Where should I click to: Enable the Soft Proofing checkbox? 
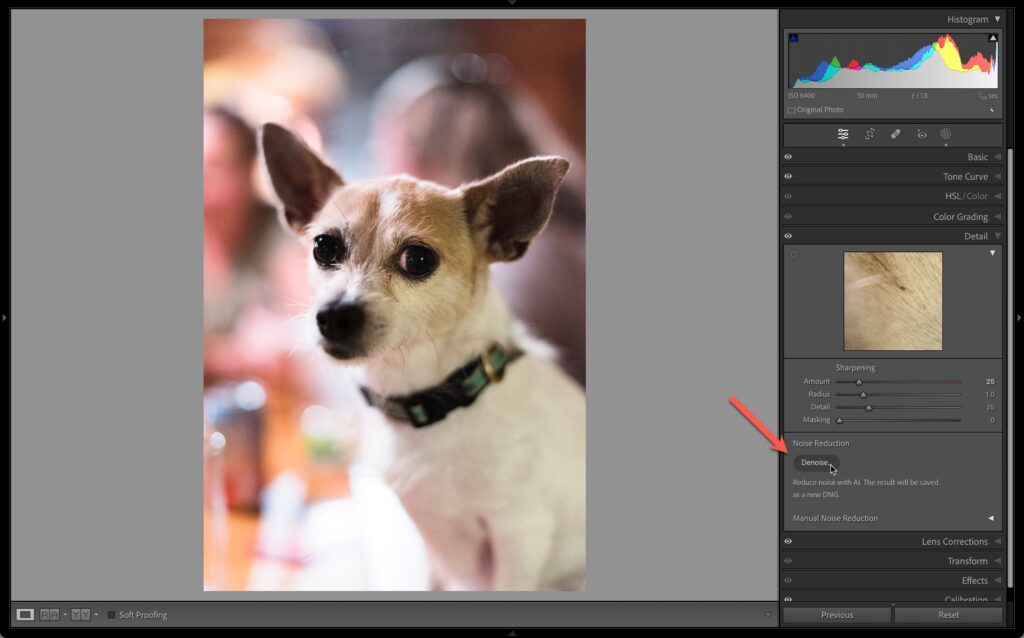pos(112,614)
